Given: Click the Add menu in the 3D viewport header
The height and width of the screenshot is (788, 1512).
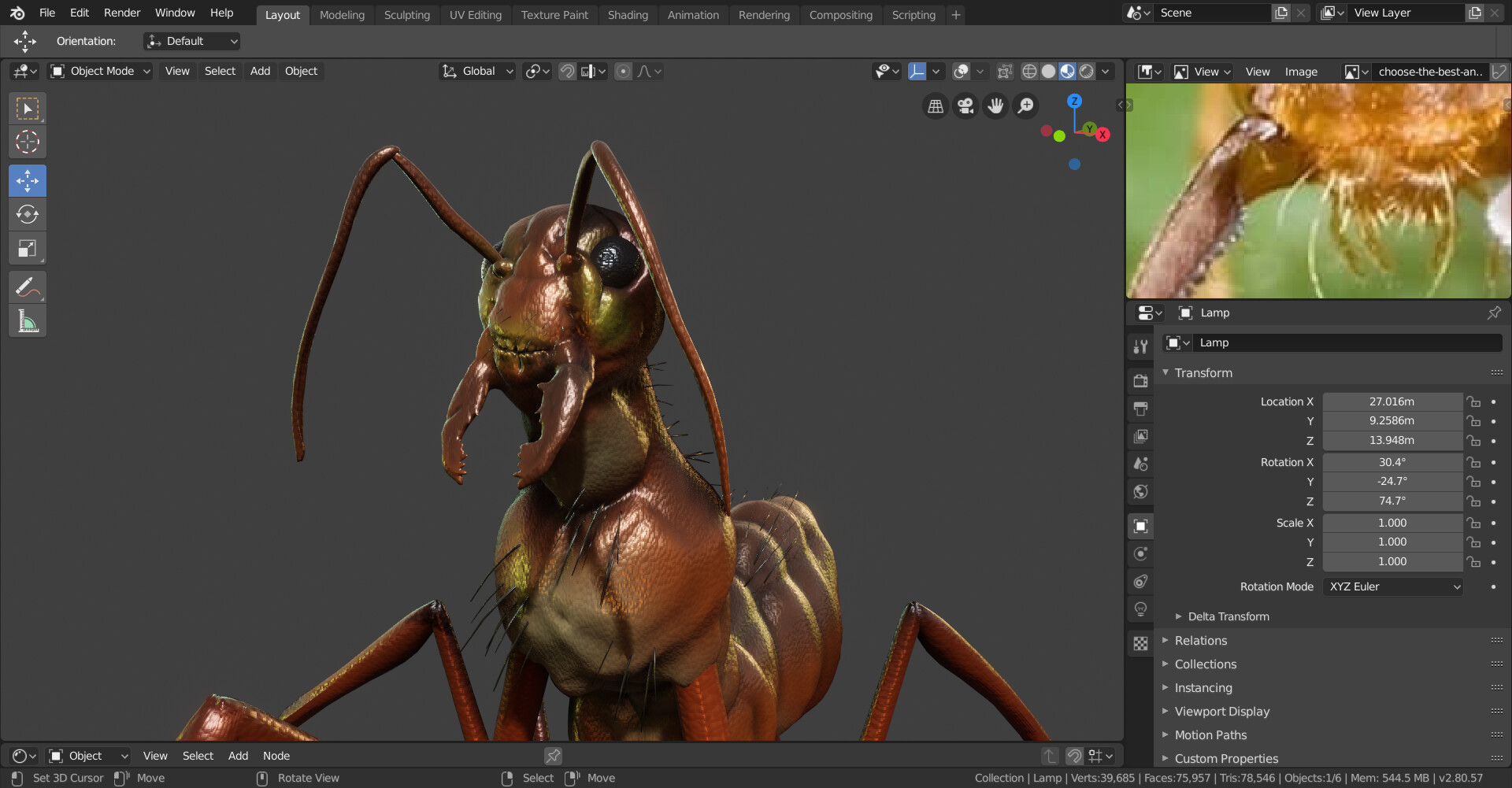Looking at the screenshot, I should coord(260,71).
